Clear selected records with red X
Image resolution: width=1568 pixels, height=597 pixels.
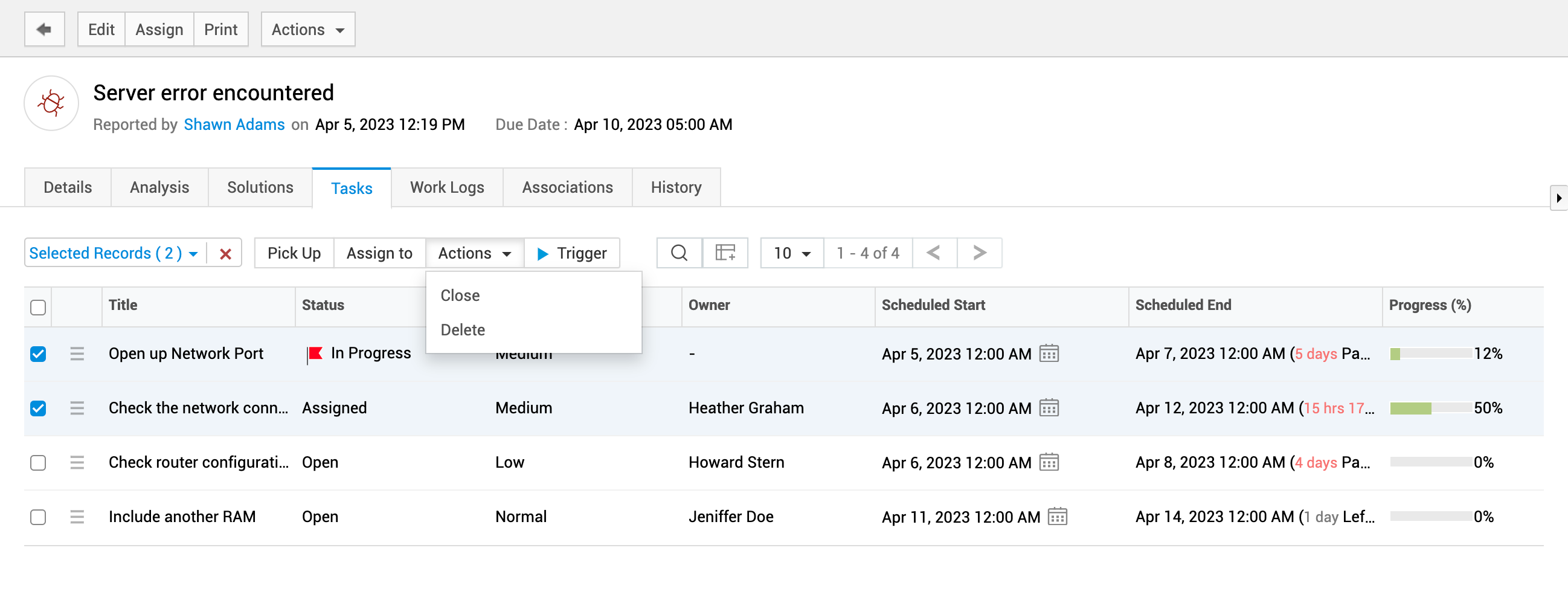point(225,254)
